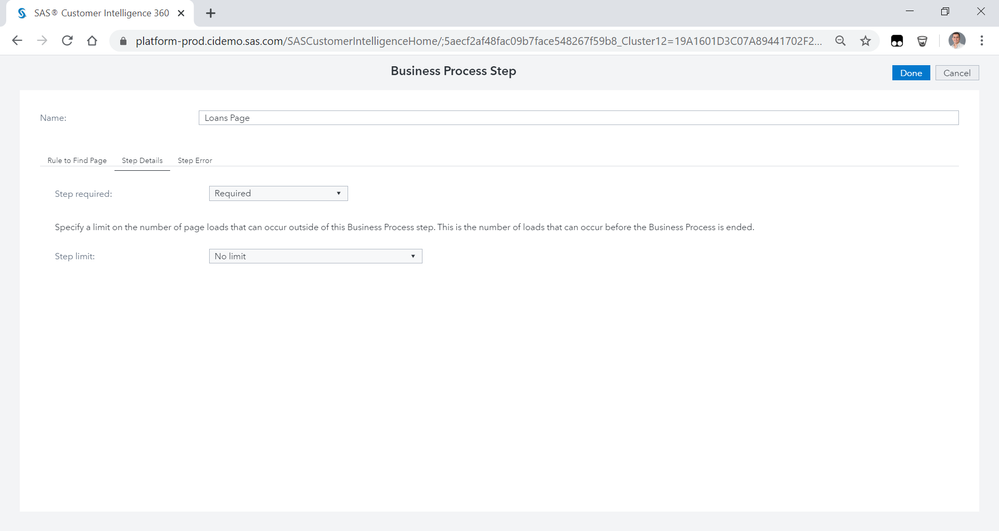Image resolution: width=999 pixels, height=531 pixels.
Task: Click the Name input field
Action: pyautogui.click(x=578, y=117)
